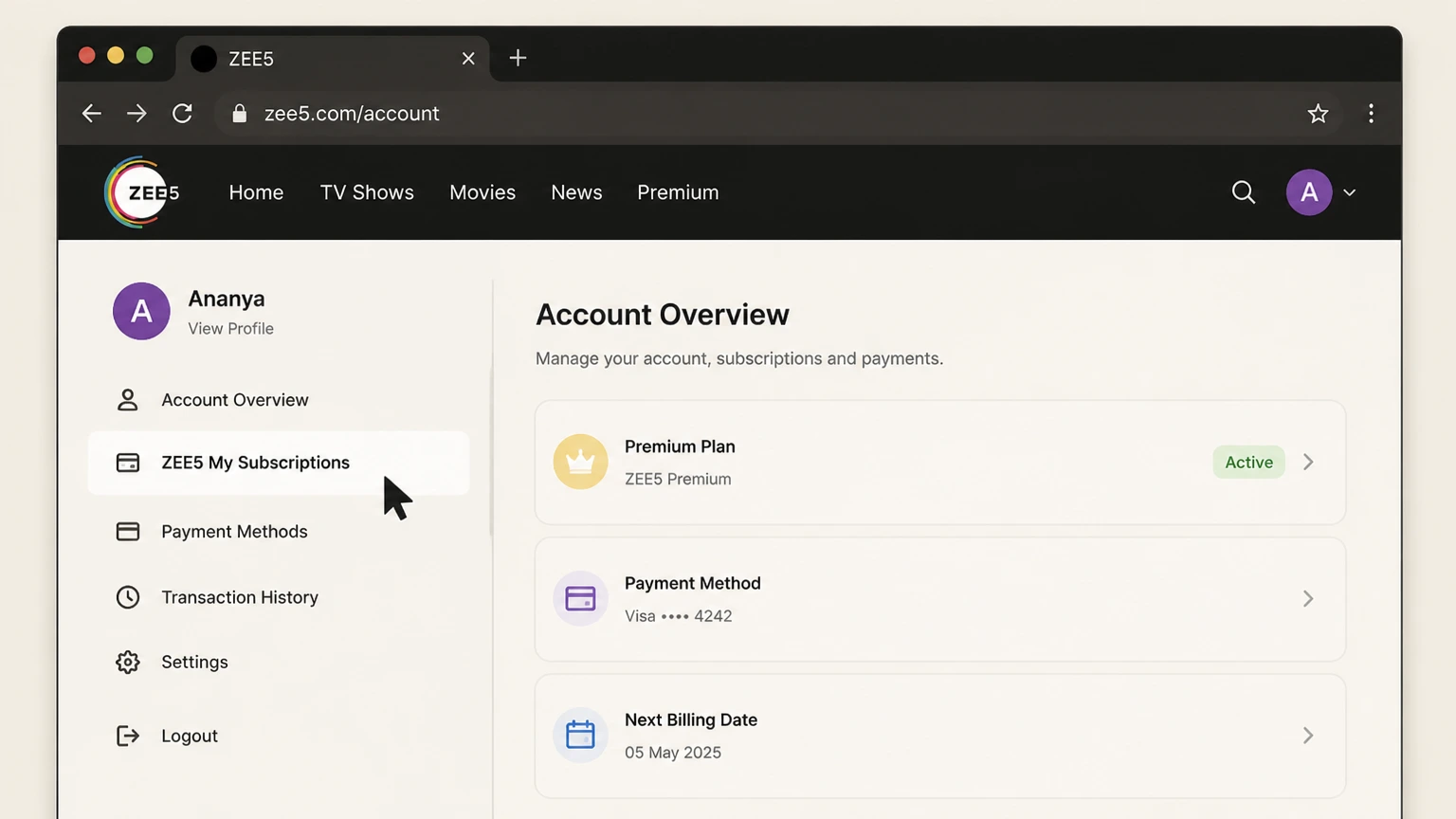The width and height of the screenshot is (1456, 819).
Task: Click the browser forward arrow
Action: (x=136, y=114)
